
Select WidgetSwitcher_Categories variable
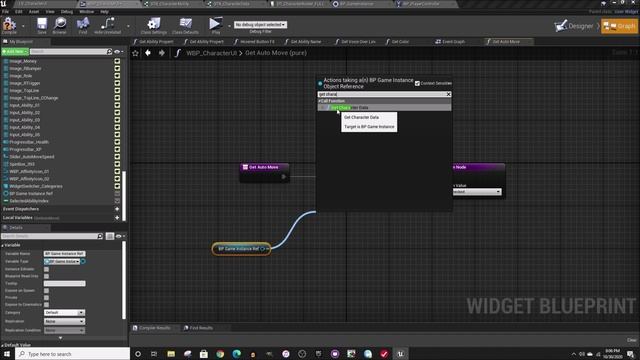36,186
